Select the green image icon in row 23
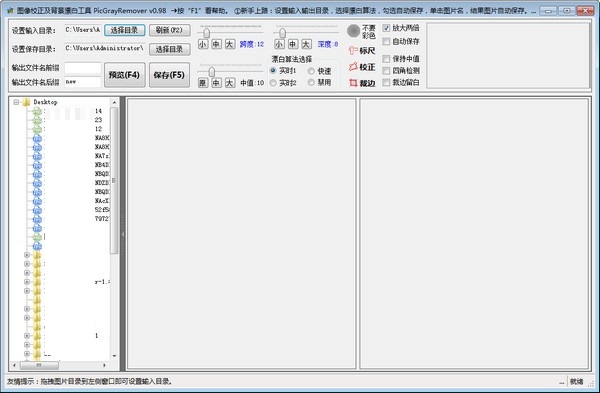This screenshot has height=393, width=600. [x=37, y=120]
